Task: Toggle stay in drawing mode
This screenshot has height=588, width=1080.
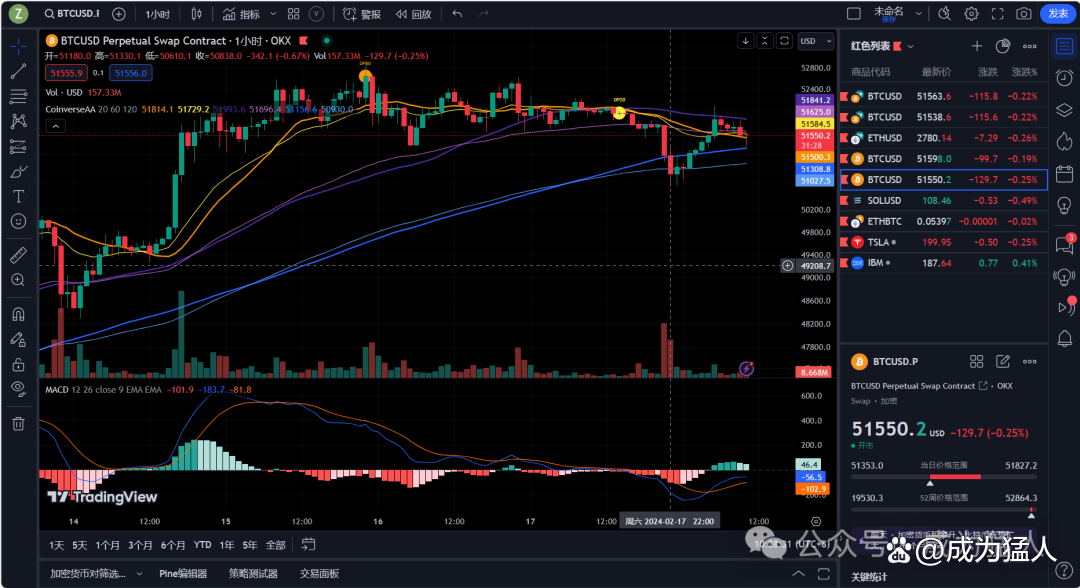Action: (x=19, y=339)
